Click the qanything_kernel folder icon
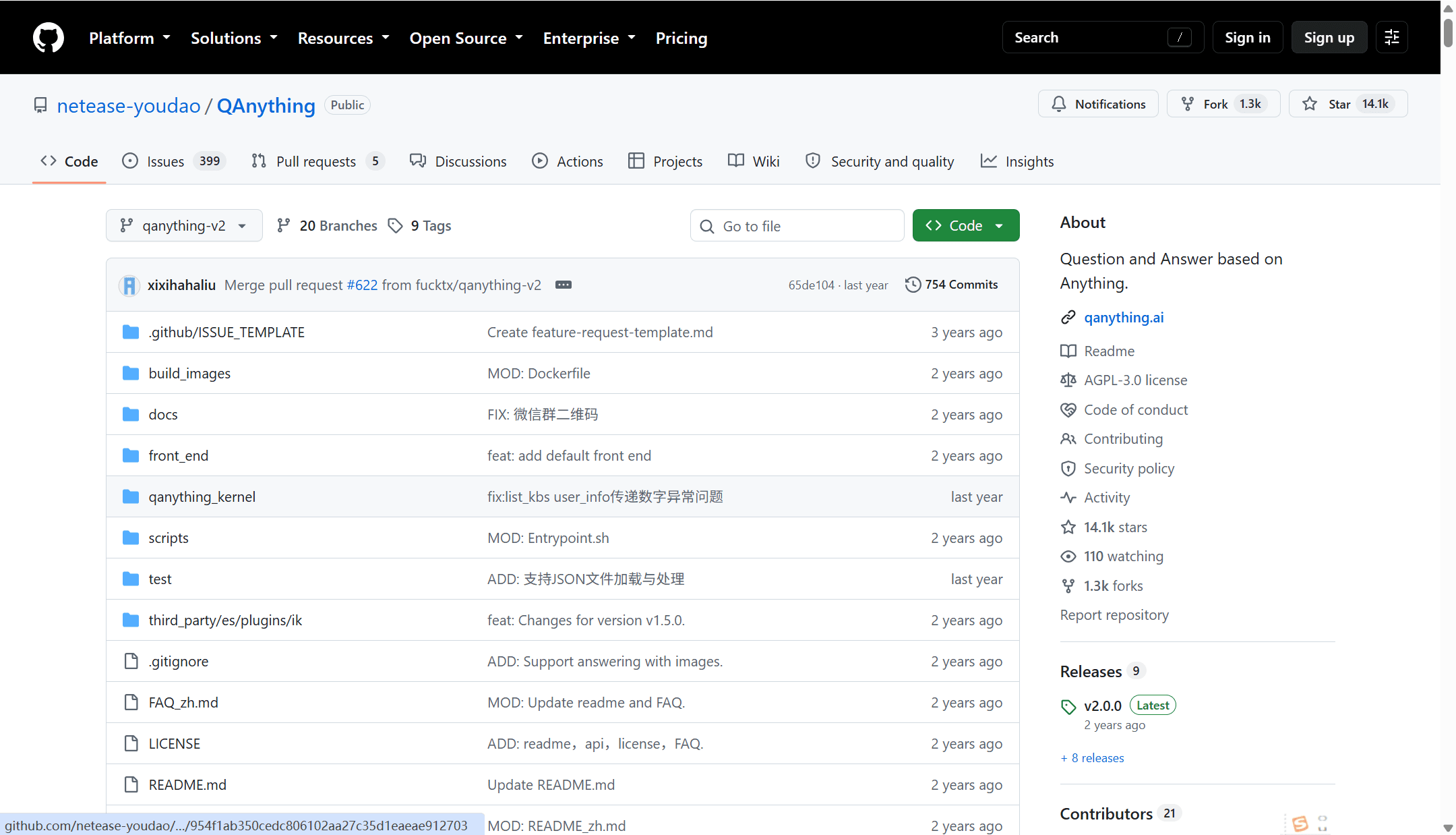The image size is (1456, 835). (131, 496)
